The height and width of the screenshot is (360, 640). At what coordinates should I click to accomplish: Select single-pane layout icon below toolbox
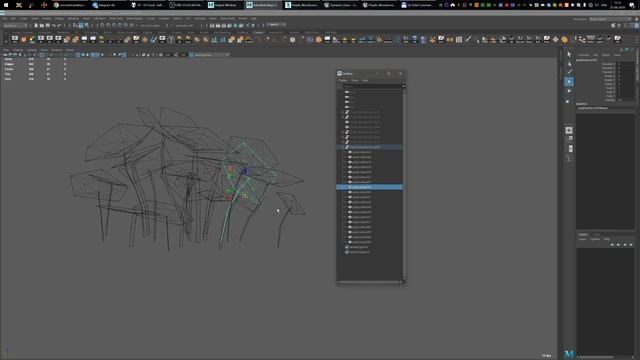tap(569, 130)
